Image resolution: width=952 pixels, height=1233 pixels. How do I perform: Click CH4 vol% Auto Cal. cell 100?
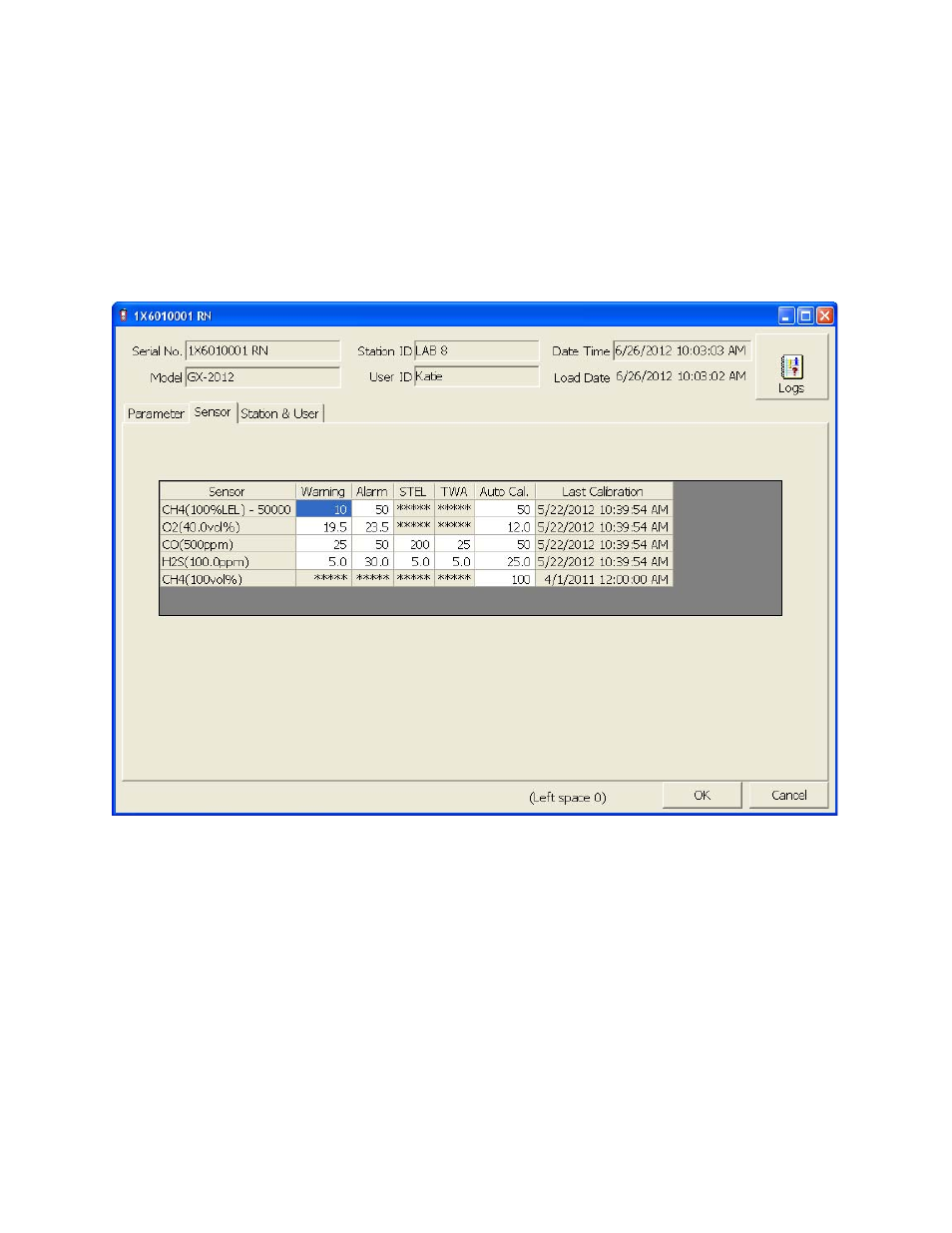[x=504, y=579]
